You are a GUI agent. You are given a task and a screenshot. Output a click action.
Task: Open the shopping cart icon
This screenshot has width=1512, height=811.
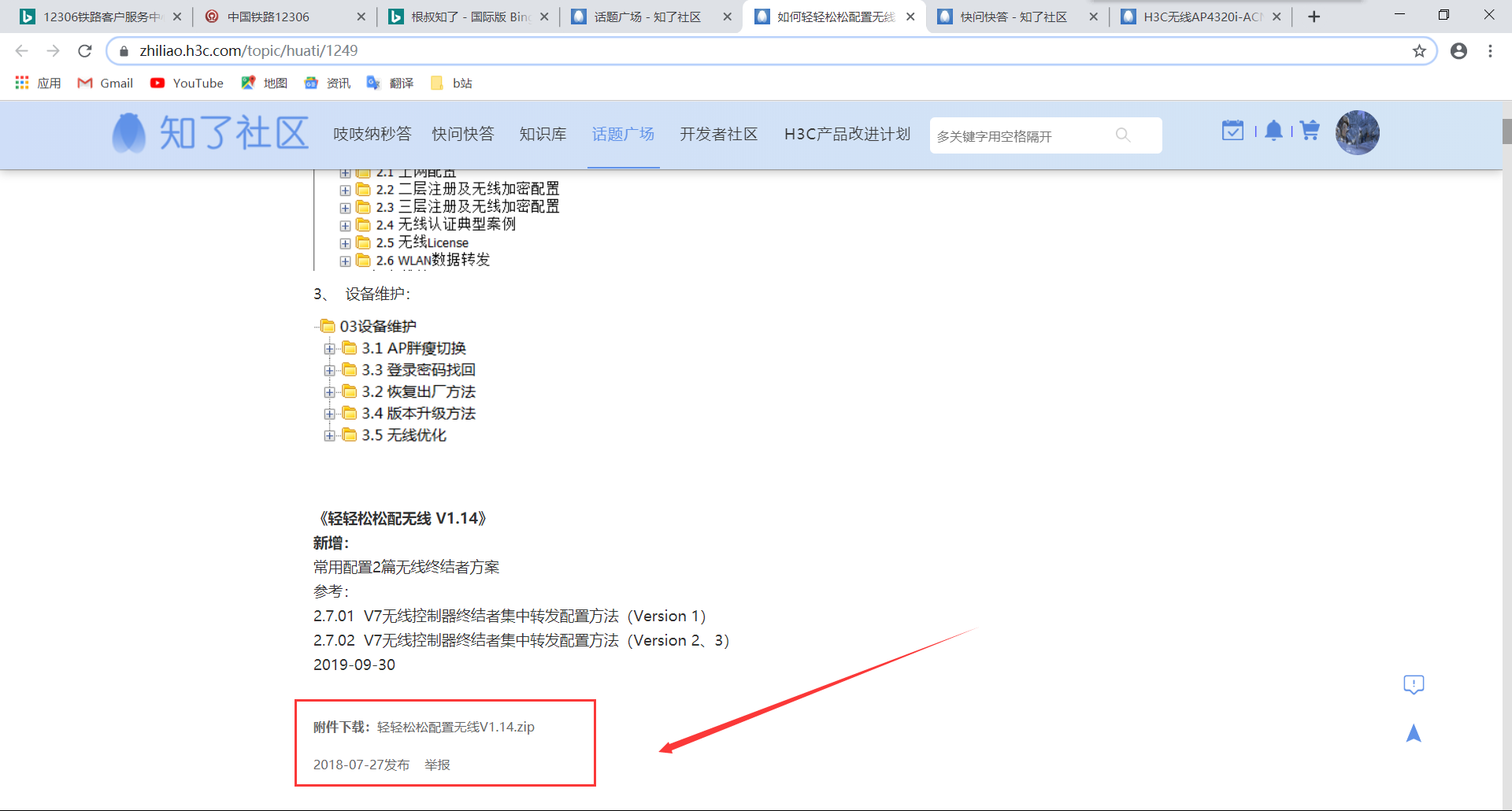click(x=1310, y=131)
